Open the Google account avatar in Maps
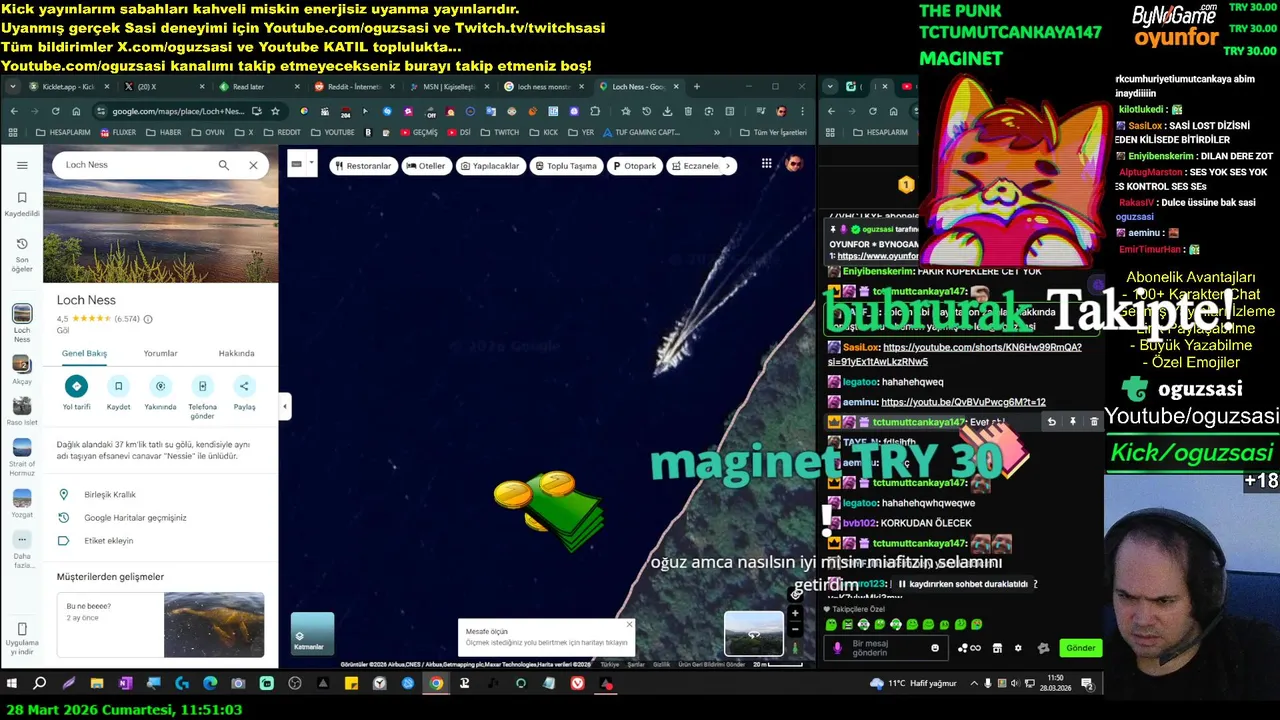 coord(794,164)
